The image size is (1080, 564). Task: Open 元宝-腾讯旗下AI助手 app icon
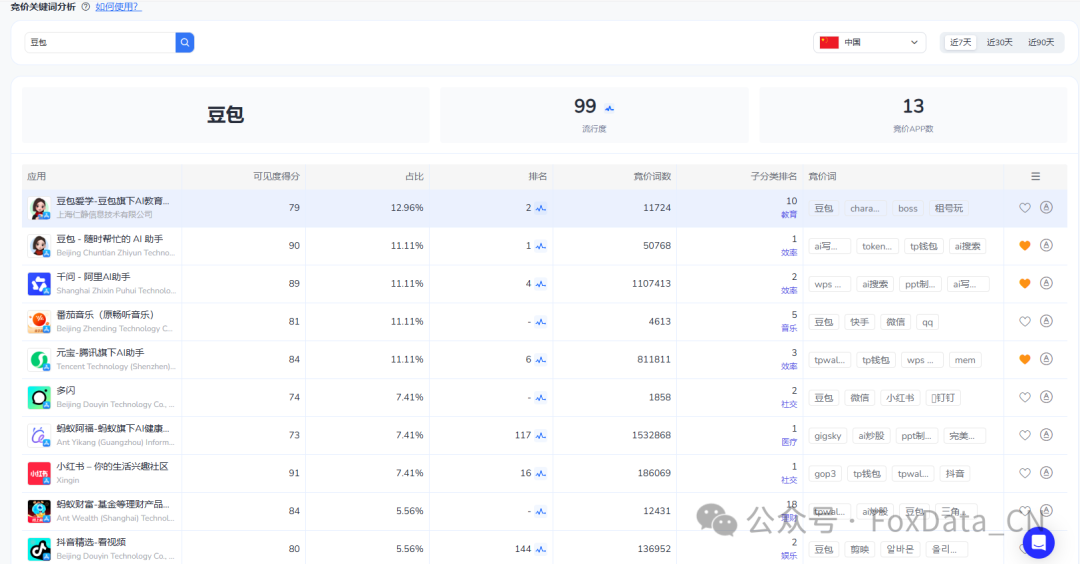point(39,359)
